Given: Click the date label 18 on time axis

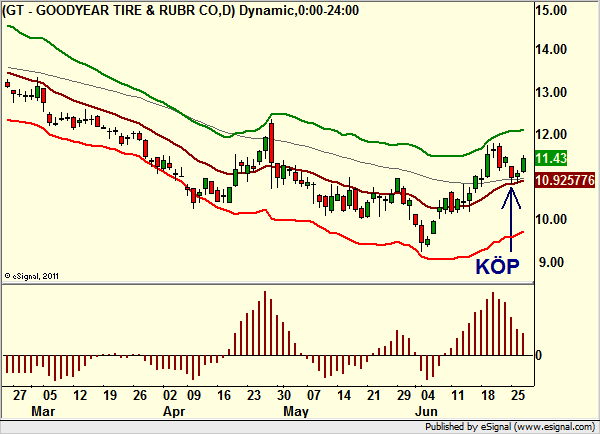Looking at the screenshot, I should pyautogui.click(x=488, y=395).
